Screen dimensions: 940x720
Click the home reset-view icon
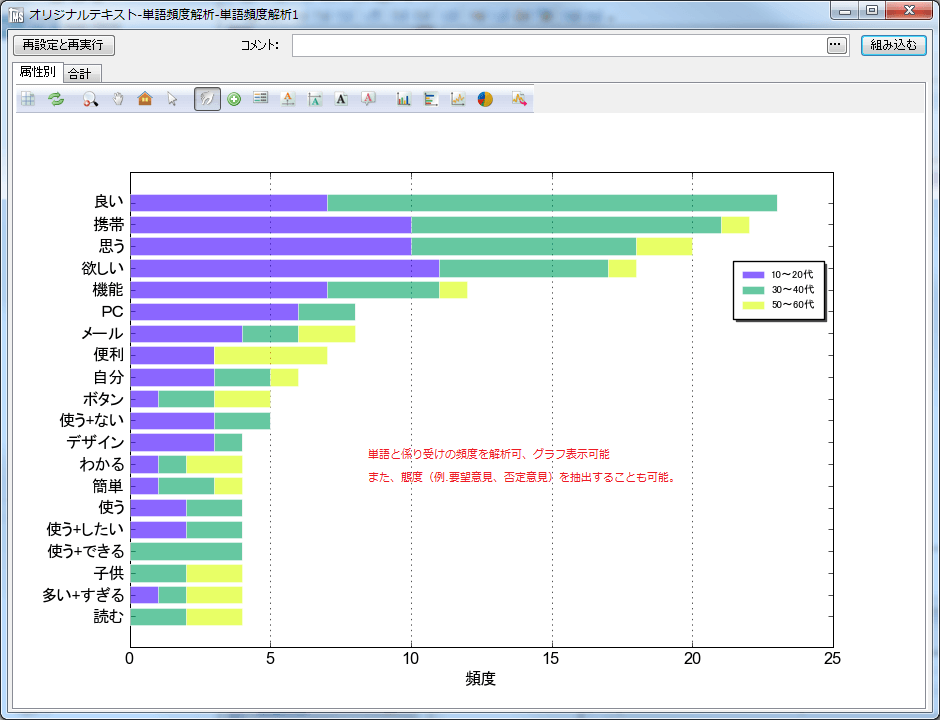(146, 99)
